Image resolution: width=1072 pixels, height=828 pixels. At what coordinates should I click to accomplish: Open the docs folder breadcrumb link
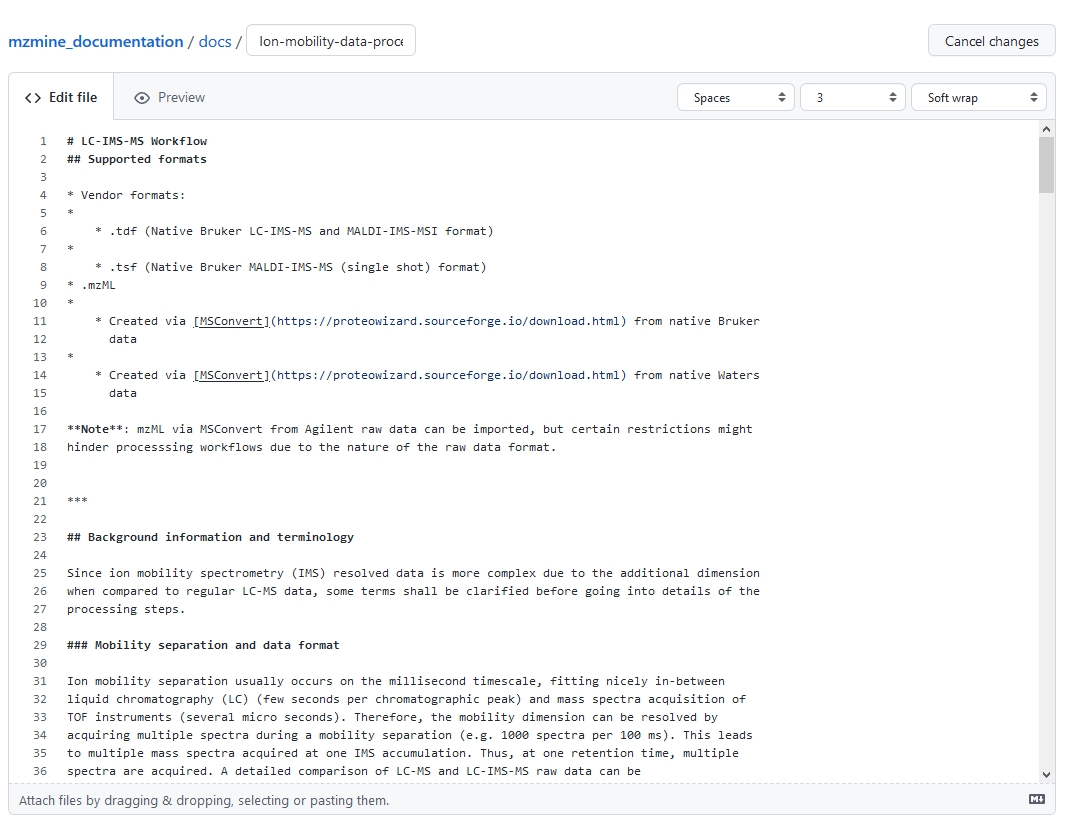pos(215,42)
